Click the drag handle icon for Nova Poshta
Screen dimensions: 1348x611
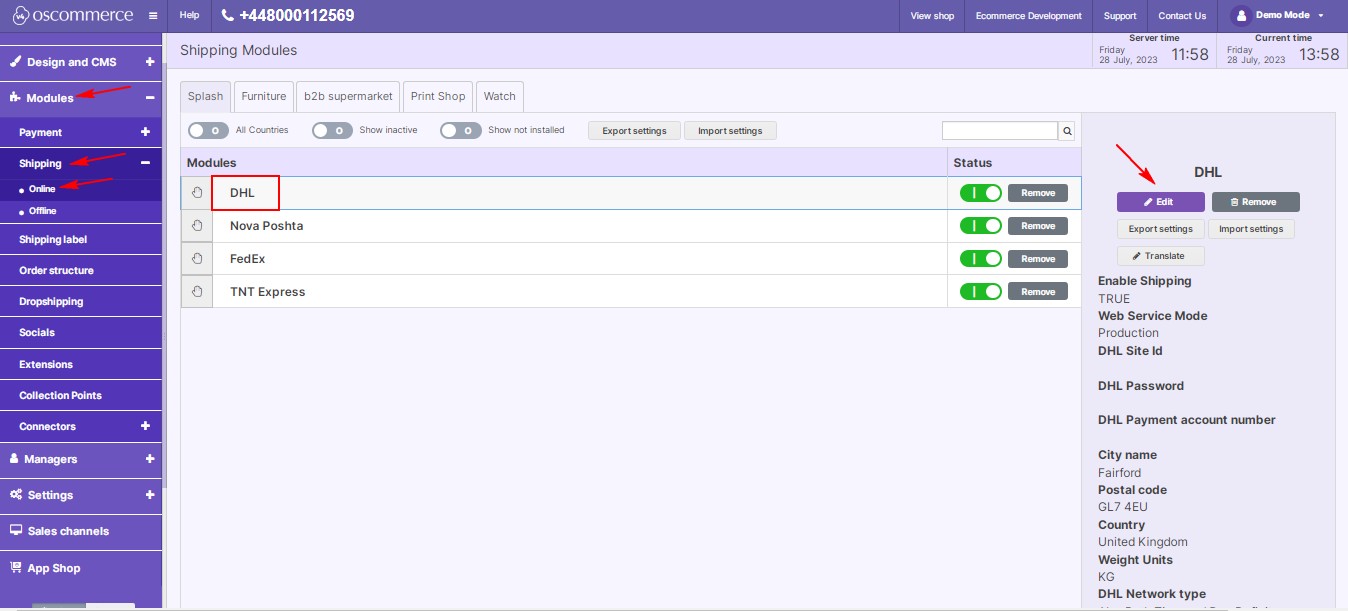point(197,226)
